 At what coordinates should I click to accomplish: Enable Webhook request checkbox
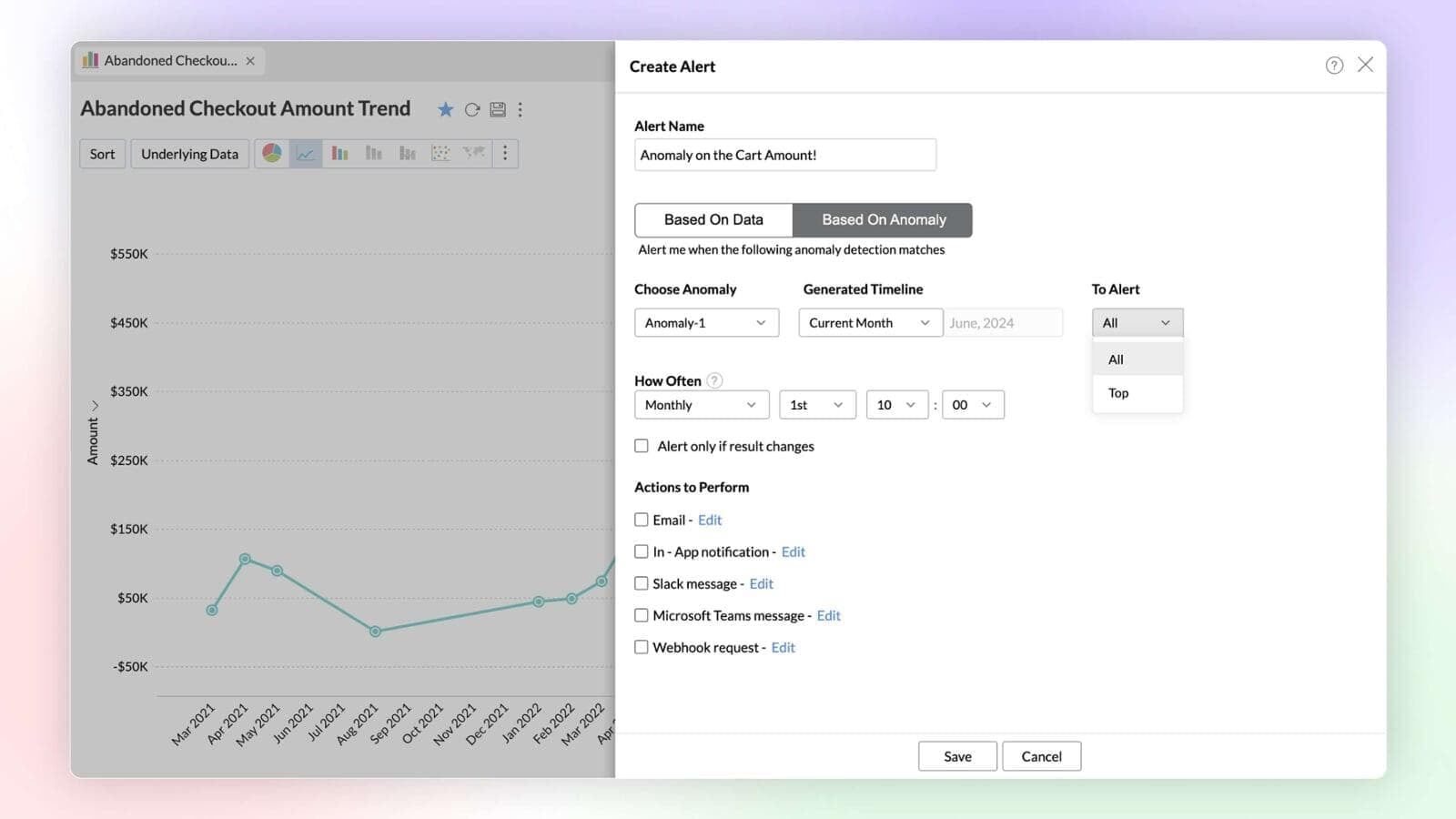point(642,647)
